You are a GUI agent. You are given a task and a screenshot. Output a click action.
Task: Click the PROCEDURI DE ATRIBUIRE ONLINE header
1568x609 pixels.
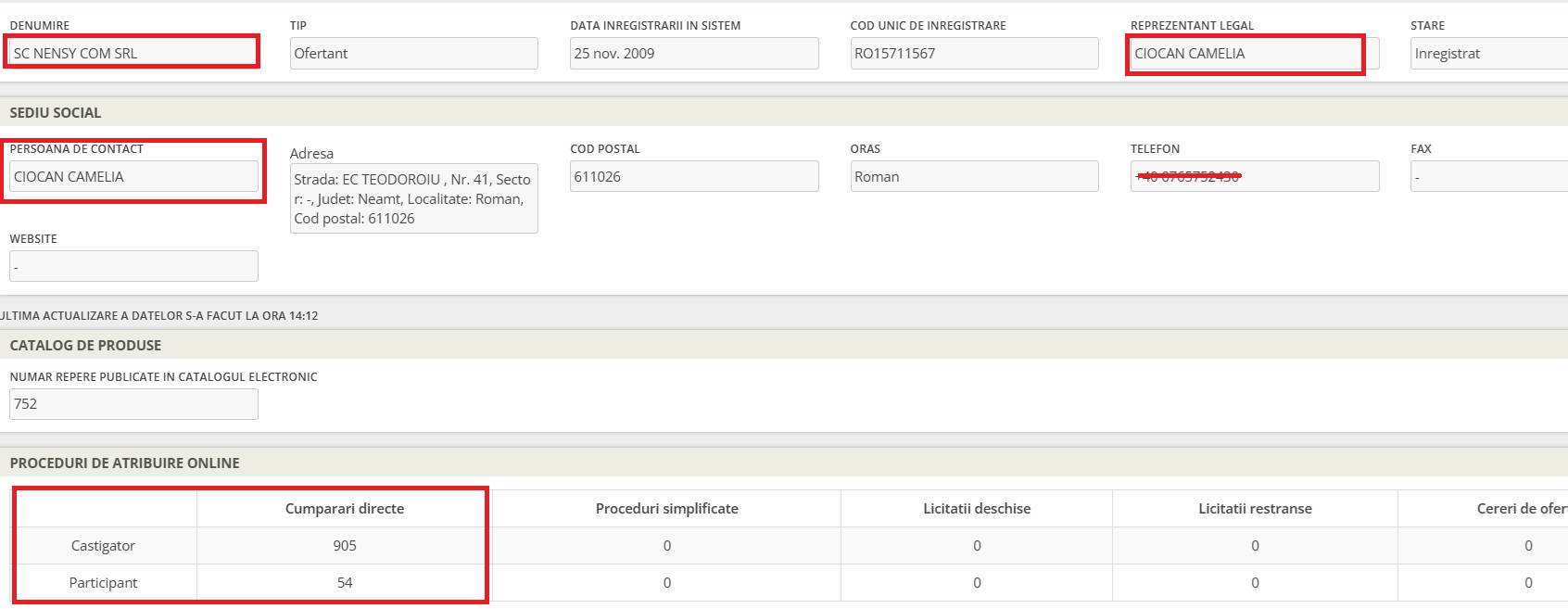124,463
